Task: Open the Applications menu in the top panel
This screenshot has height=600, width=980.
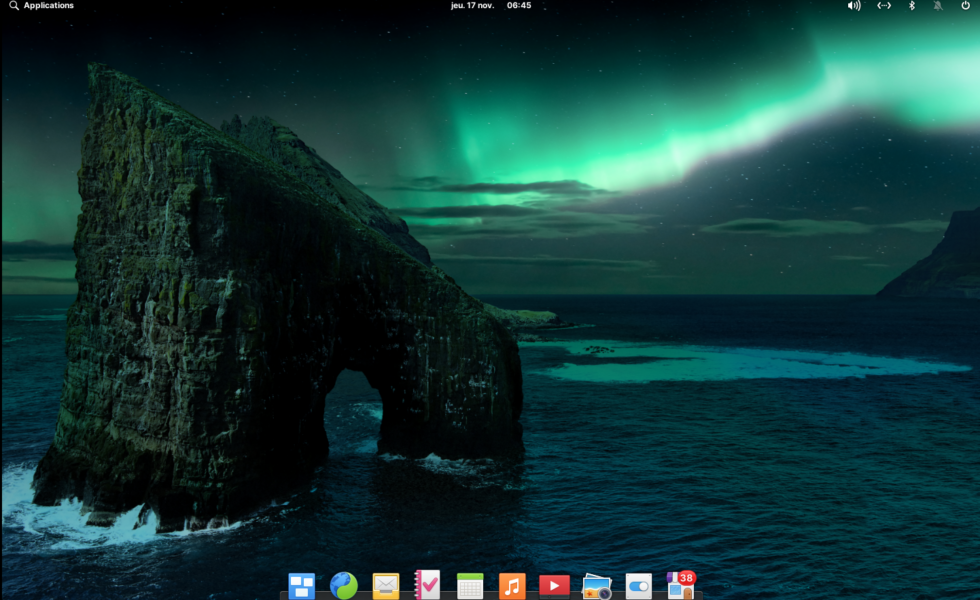Action: click(41, 6)
